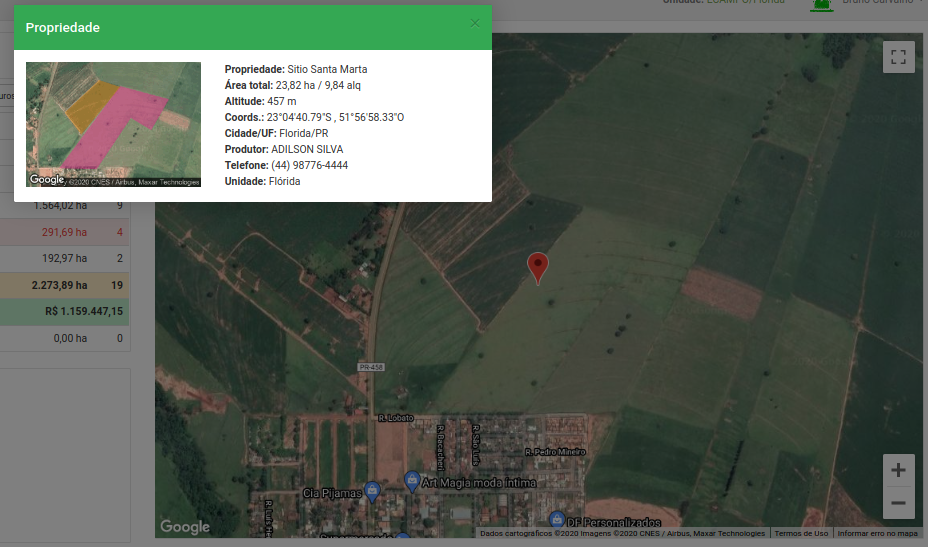Select the coordinates 23°04'40.79"S text
Viewport: 928px width, 547px height.
coord(299,117)
